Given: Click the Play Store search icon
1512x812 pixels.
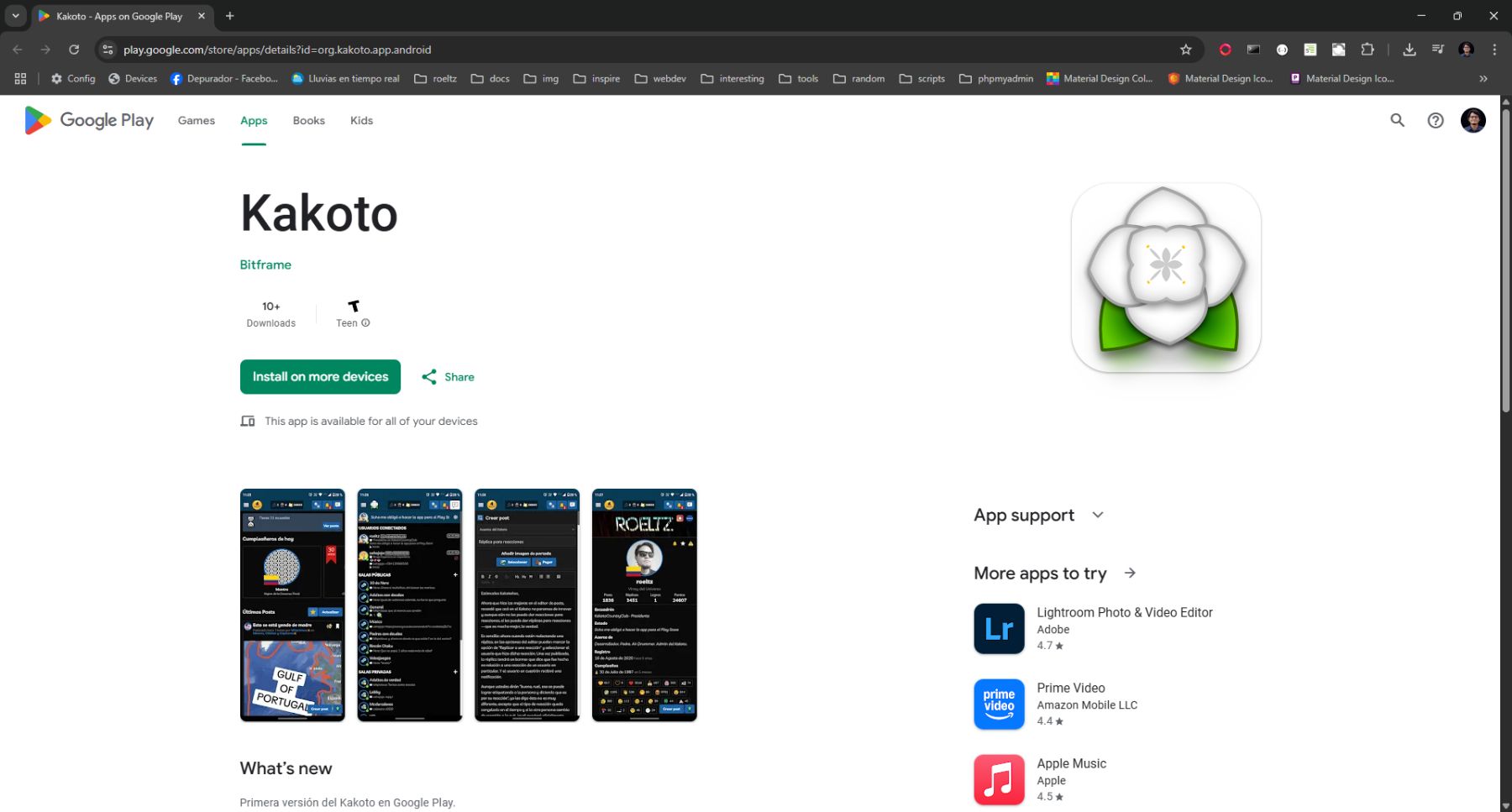Looking at the screenshot, I should point(1398,121).
